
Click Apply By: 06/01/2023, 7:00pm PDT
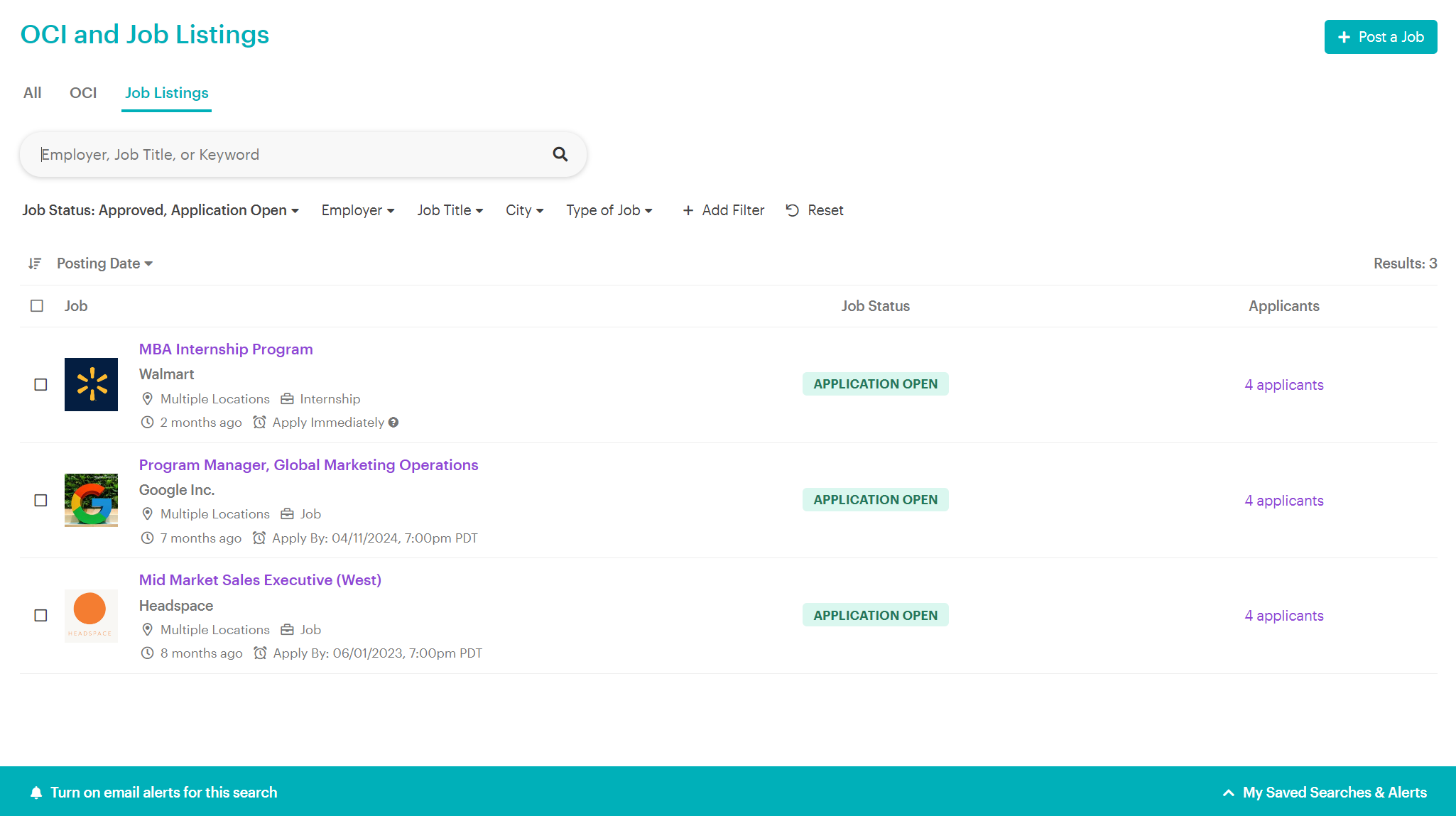pos(378,653)
